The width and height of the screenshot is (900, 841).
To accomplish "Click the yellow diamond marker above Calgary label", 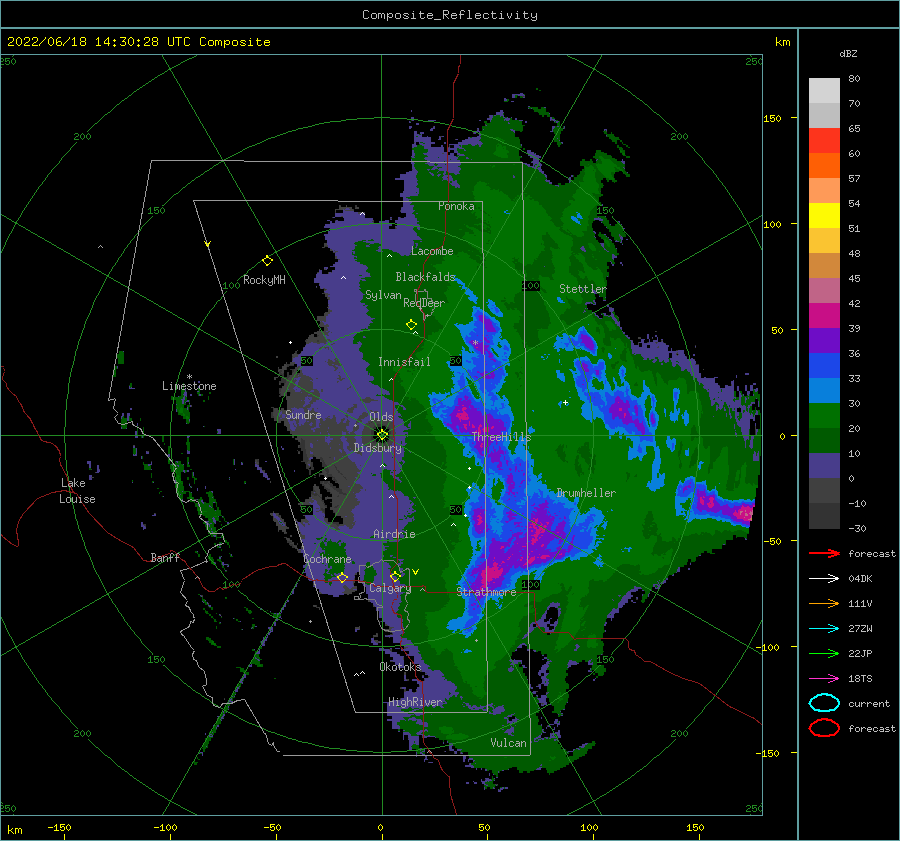I will pyautogui.click(x=395, y=576).
